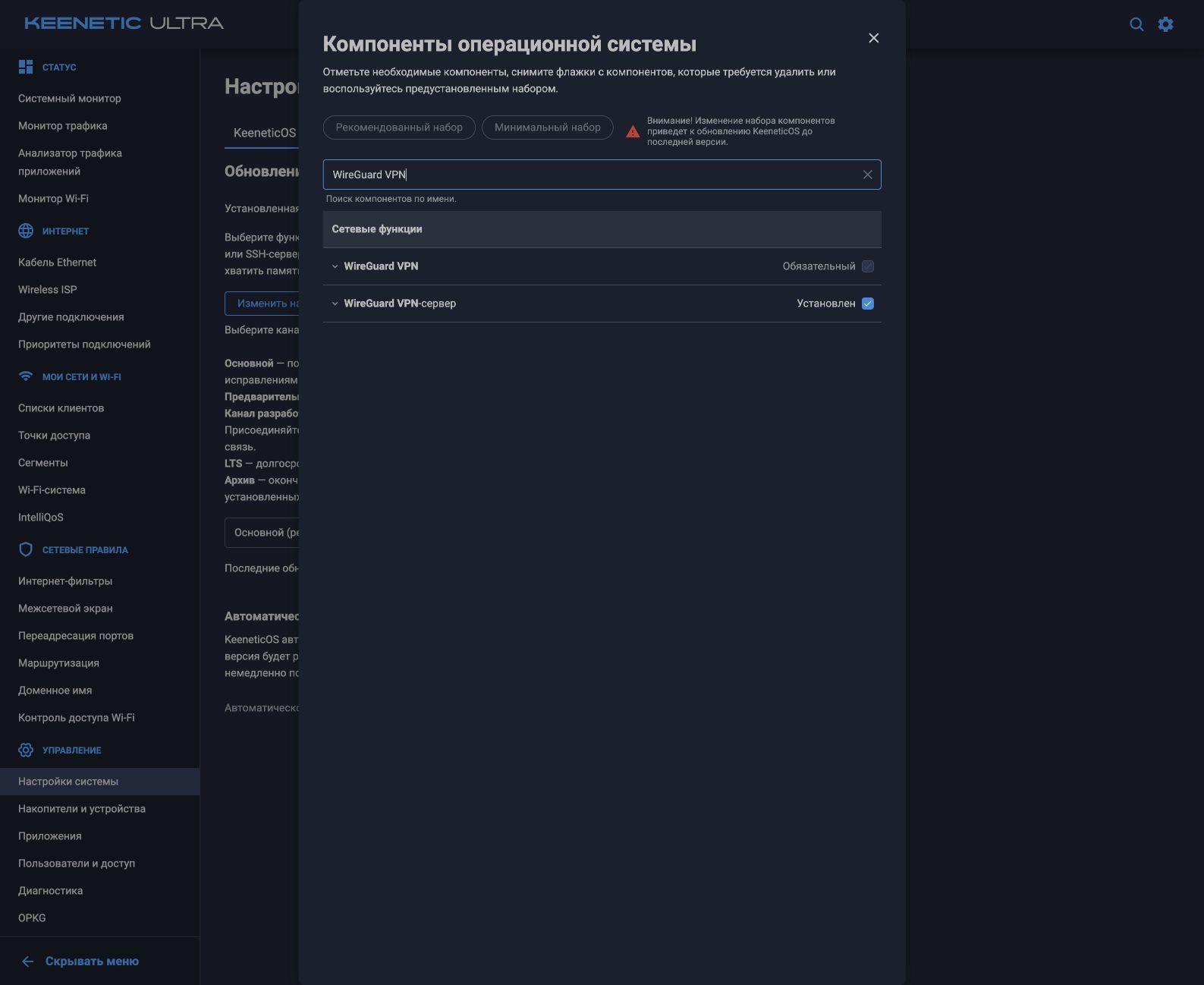Open Пользователи и доступ page
1204x985 pixels.
(x=77, y=864)
